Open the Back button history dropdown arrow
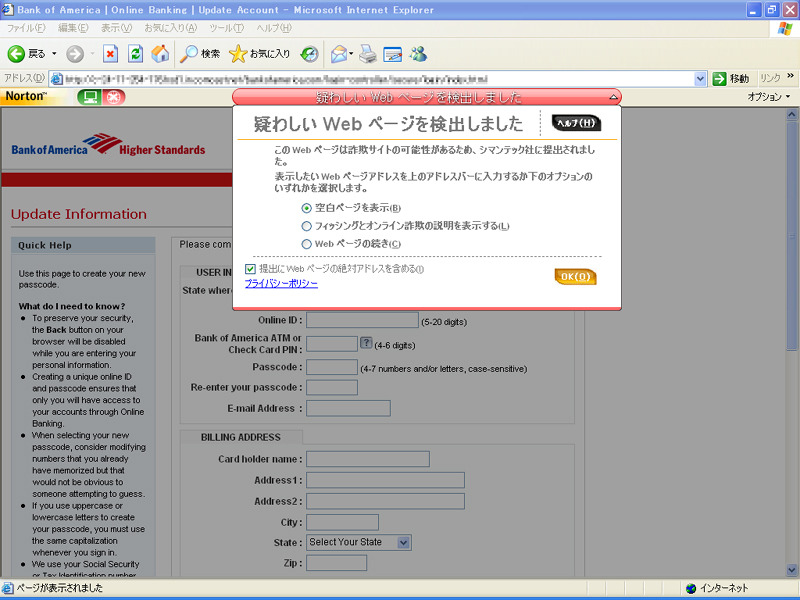This screenshot has width=800, height=600. point(54,54)
